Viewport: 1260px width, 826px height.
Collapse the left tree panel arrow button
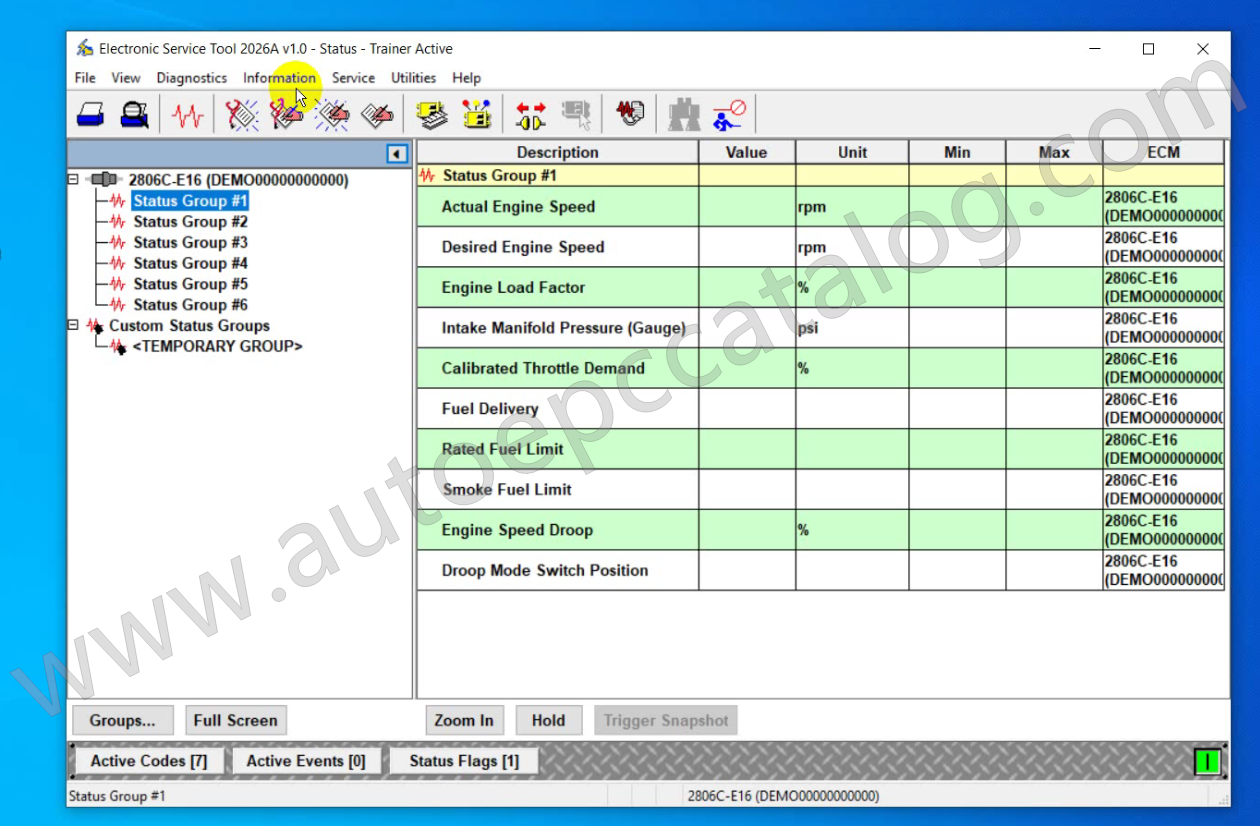(397, 154)
